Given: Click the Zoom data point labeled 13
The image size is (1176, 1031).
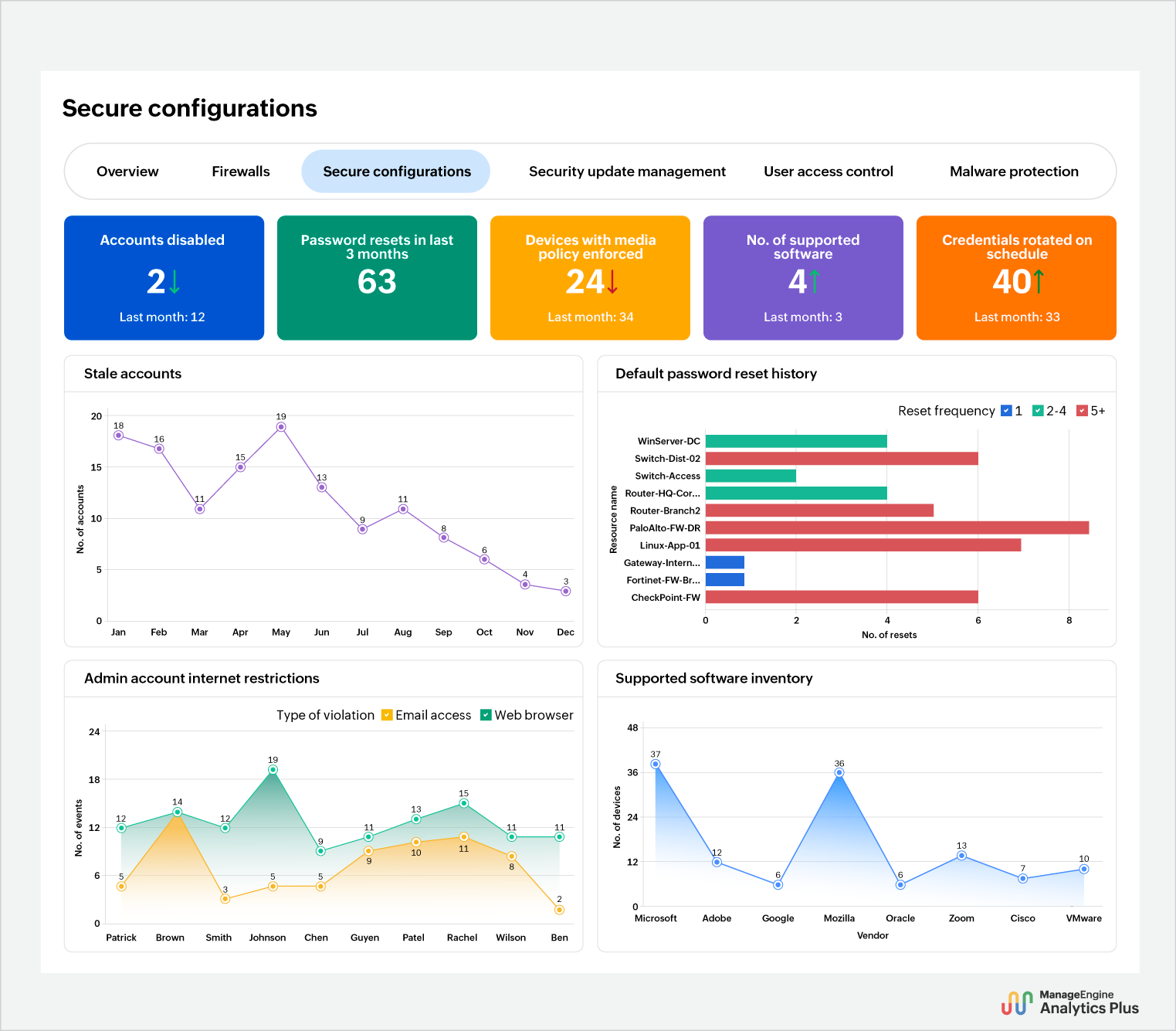Looking at the screenshot, I should click(961, 856).
